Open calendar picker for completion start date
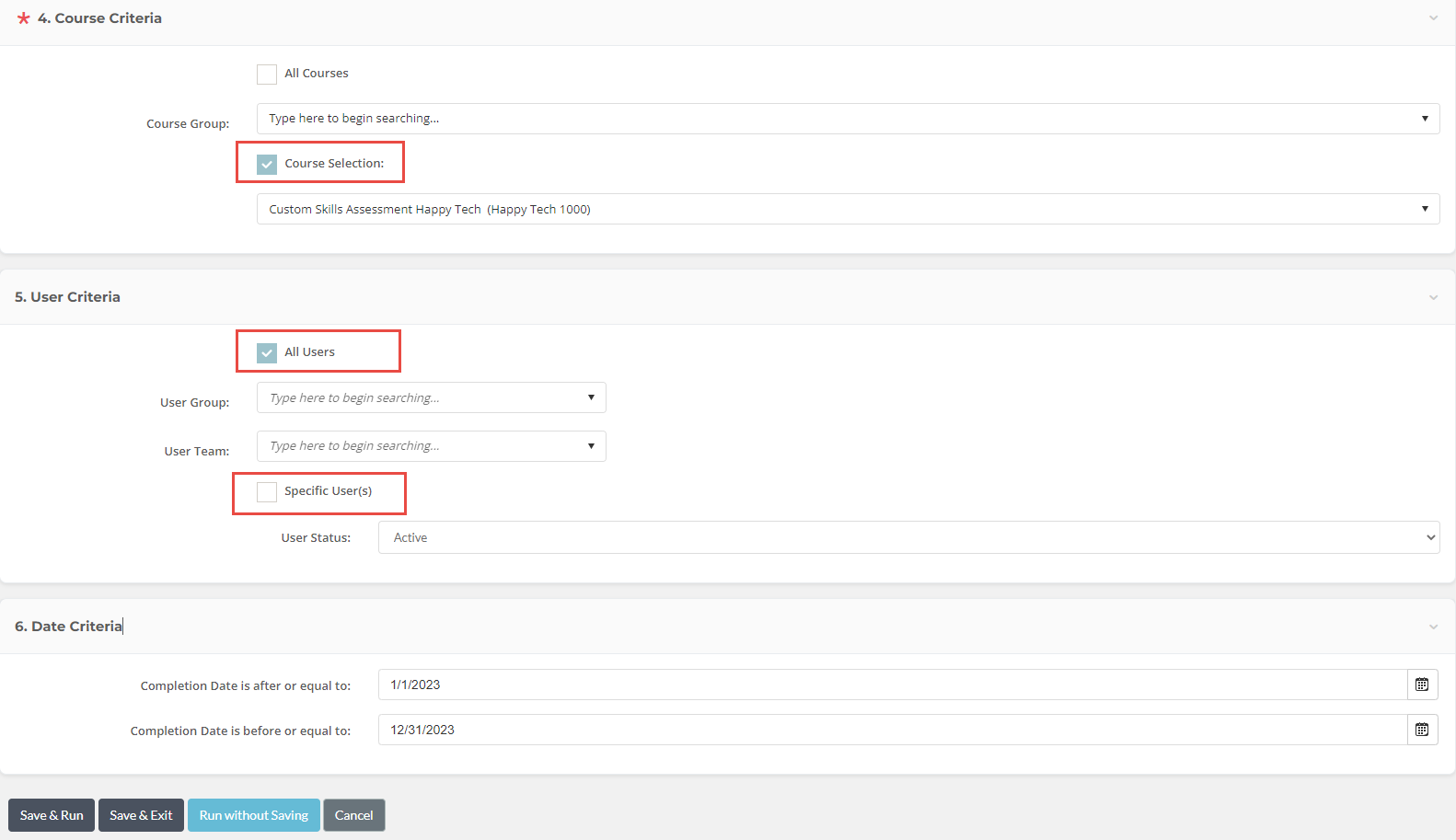 1422,685
